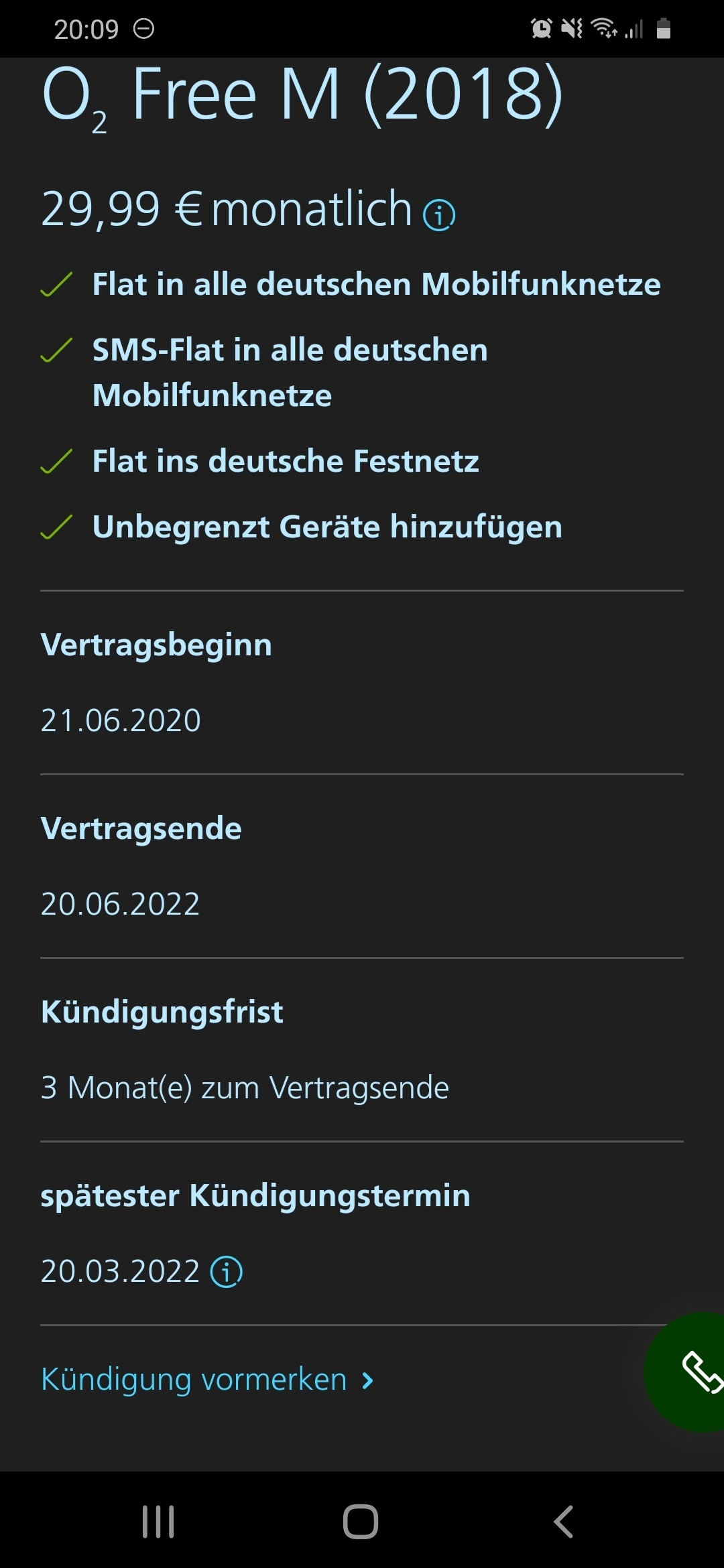This screenshot has height=1568, width=724.
Task: Tap the Vertragsbeginn date 21.06.2020
Action: (121, 720)
